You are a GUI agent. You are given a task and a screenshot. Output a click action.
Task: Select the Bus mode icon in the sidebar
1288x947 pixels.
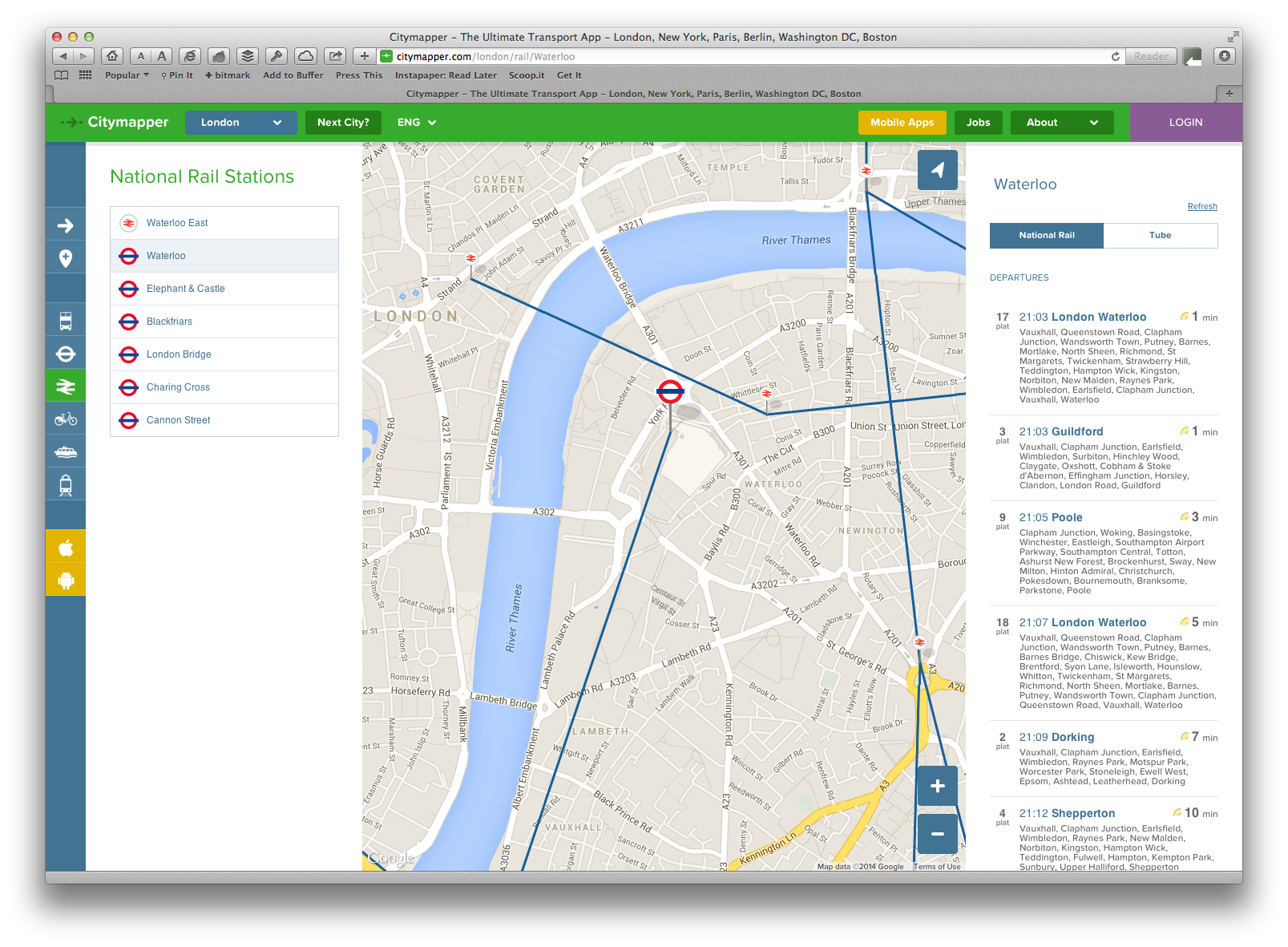[x=66, y=321]
